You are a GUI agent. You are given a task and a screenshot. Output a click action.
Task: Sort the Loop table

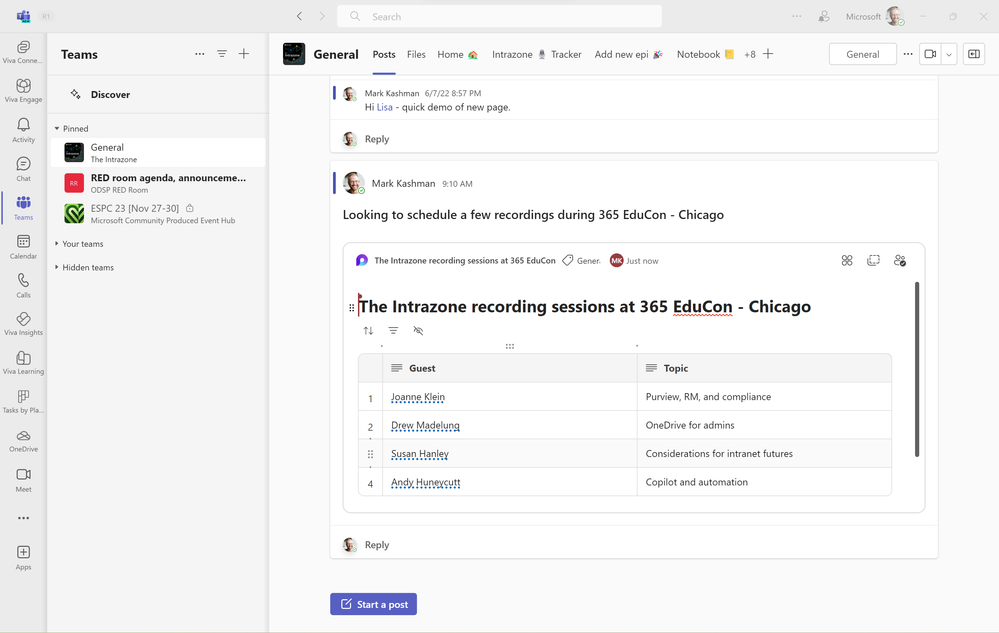368,331
